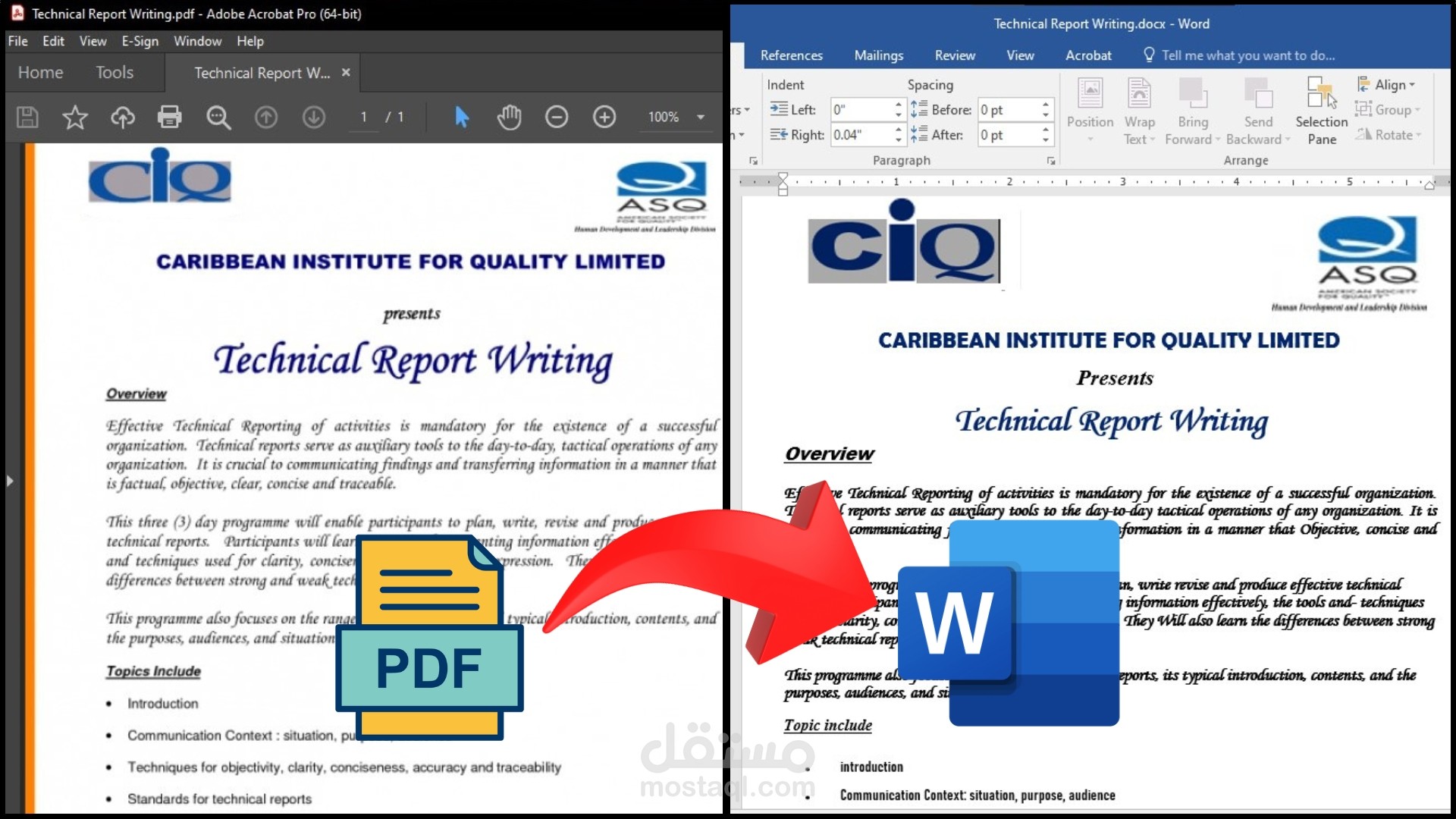Screen dimensions: 1456x819
Task: Switch to the Tools tab in Acrobat
Action: 115,73
